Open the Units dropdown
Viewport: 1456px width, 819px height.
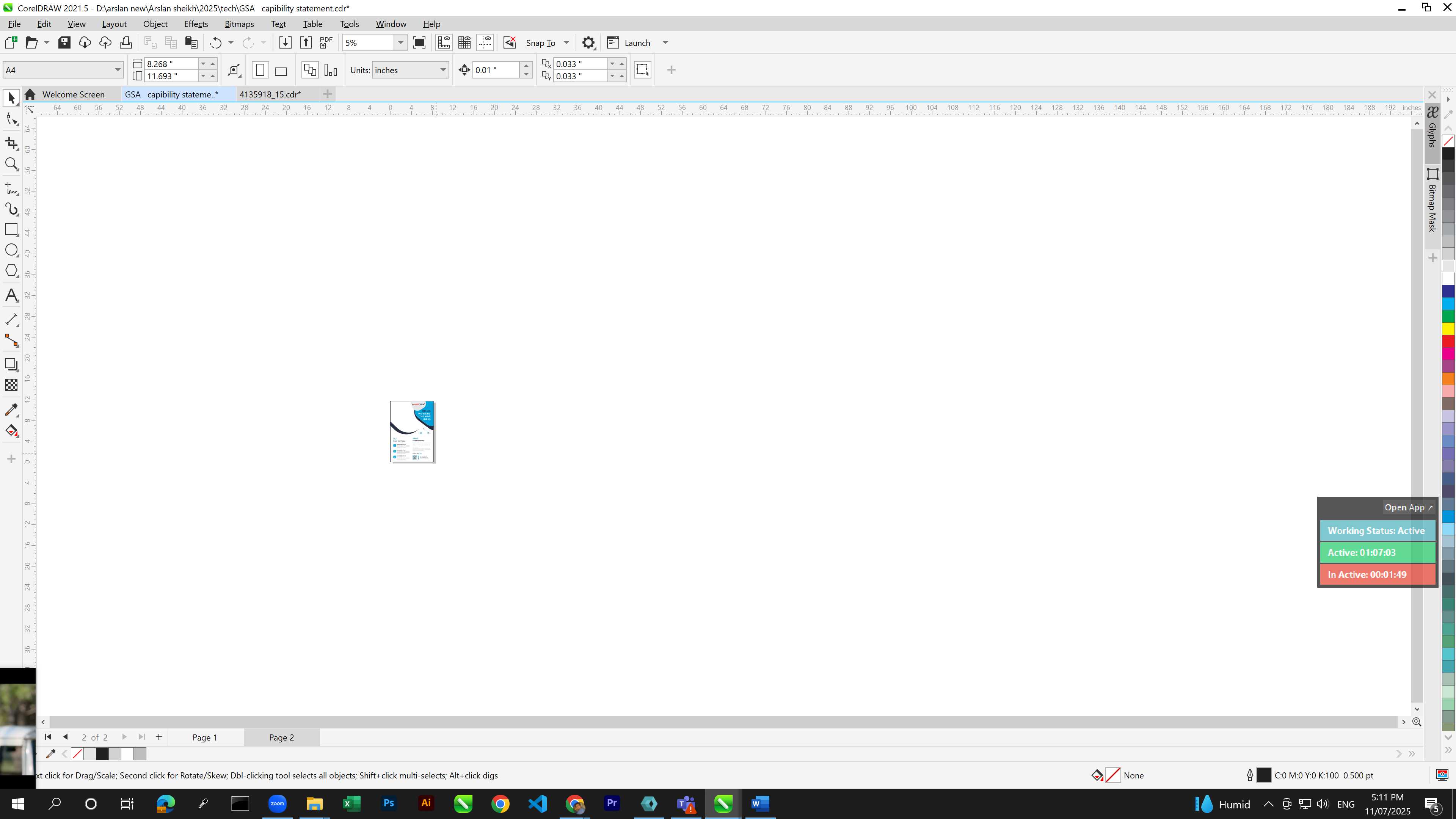[x=443, y=70]
